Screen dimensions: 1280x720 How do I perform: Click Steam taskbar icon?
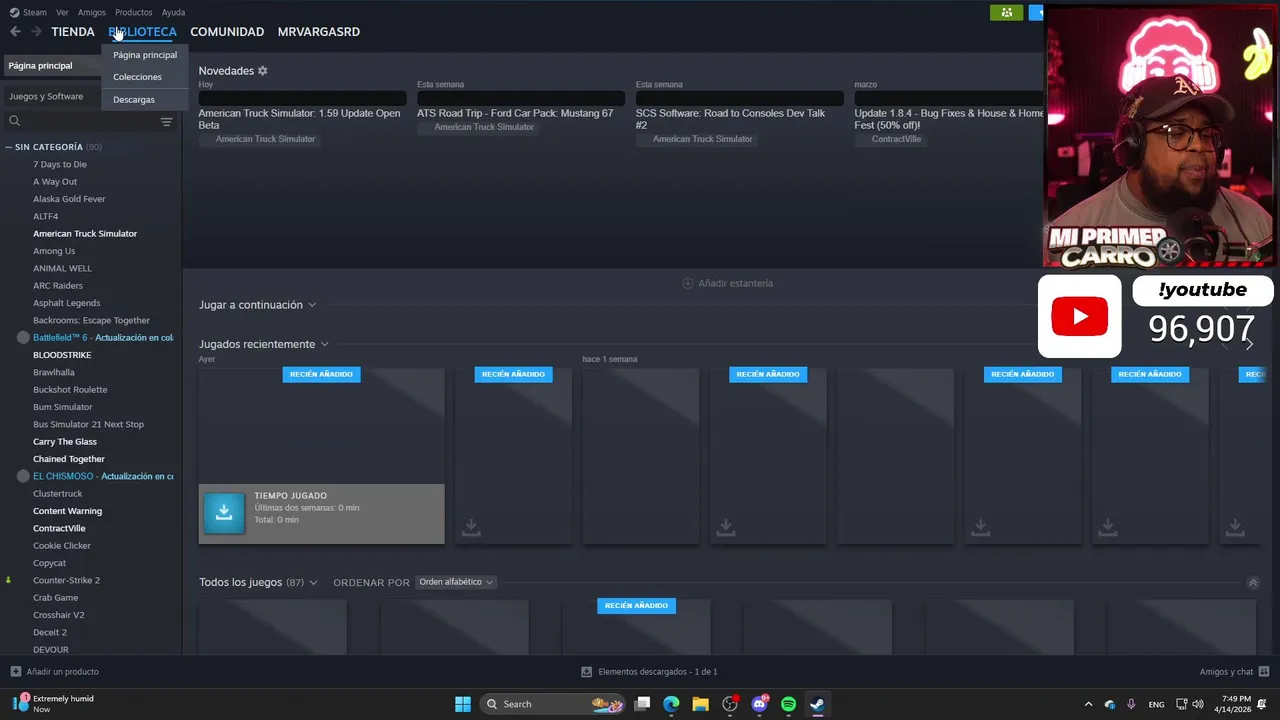point(817,704)
